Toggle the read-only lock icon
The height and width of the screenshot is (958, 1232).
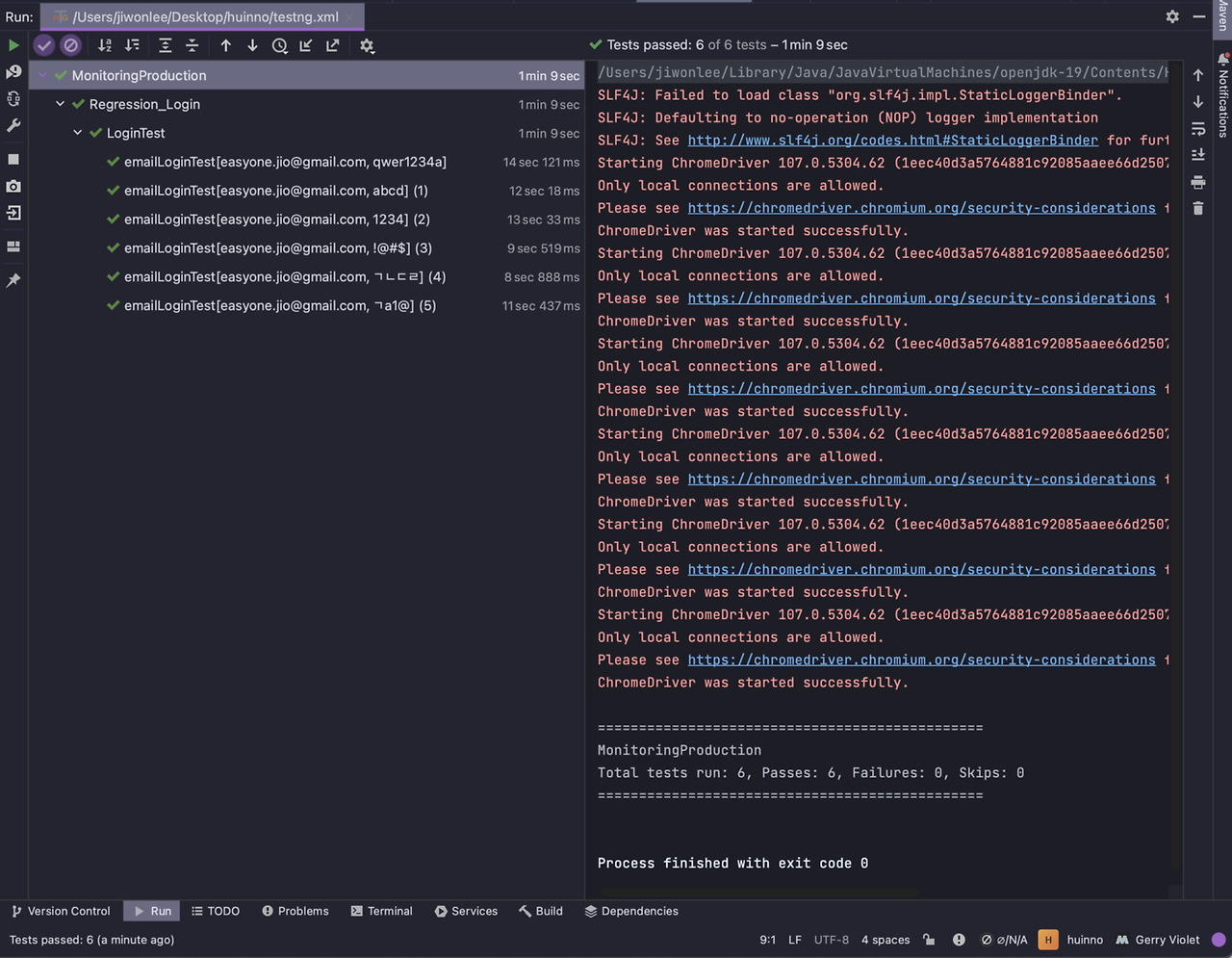coord(929,940)
